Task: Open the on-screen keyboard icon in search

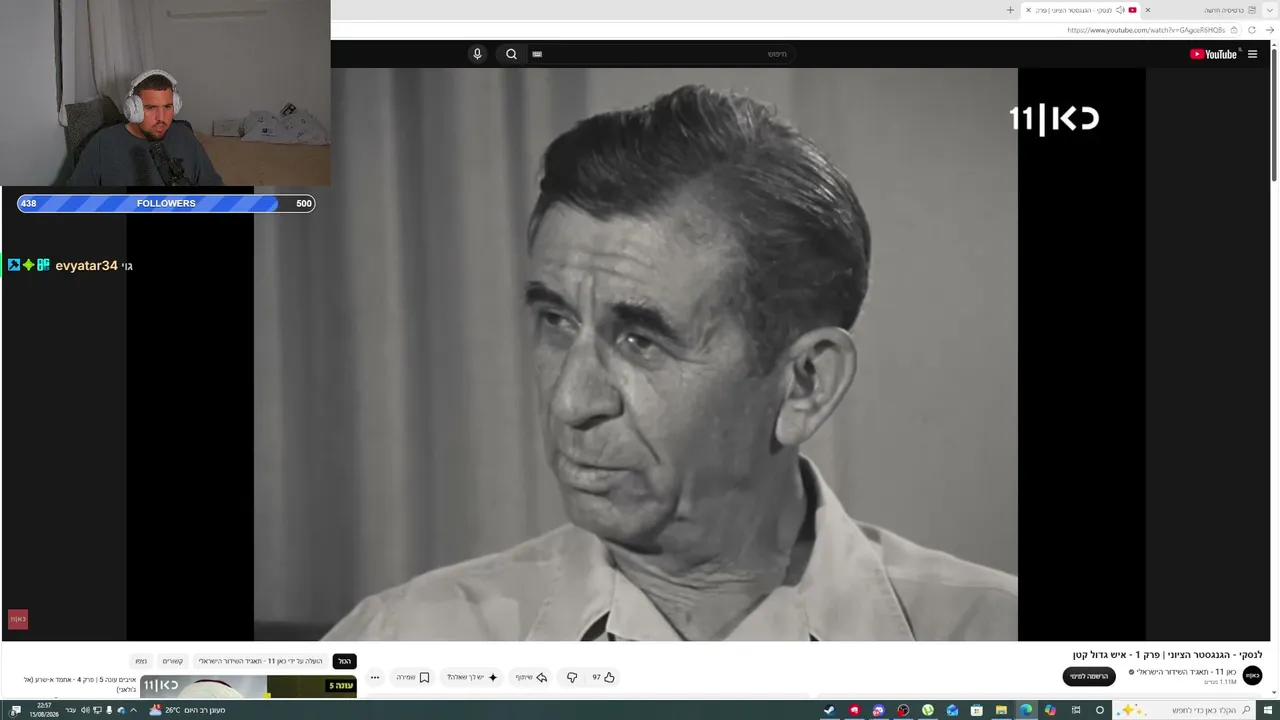Action: [x=537, y=54]
